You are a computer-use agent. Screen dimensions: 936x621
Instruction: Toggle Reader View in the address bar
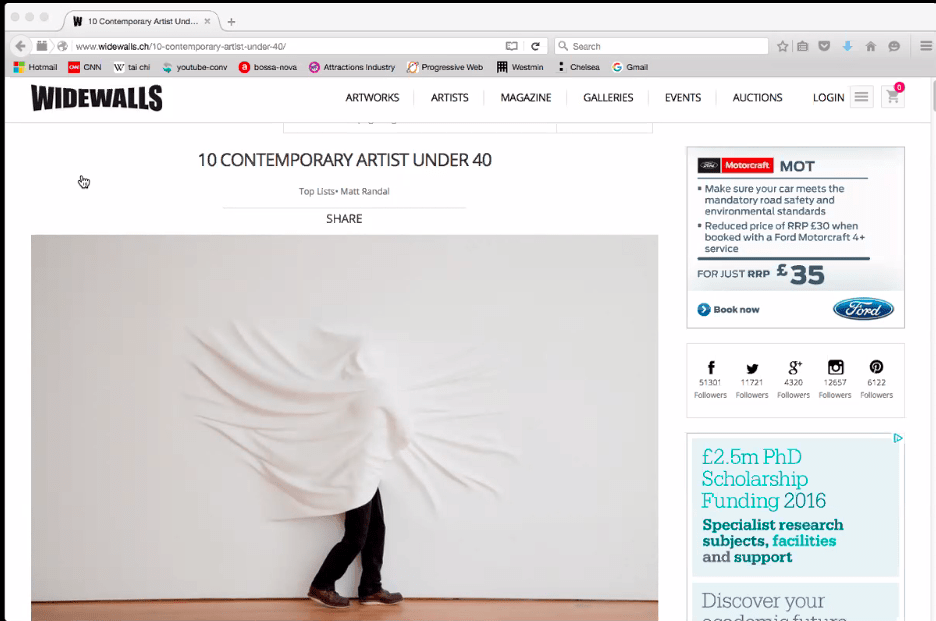tap(512, 46)
